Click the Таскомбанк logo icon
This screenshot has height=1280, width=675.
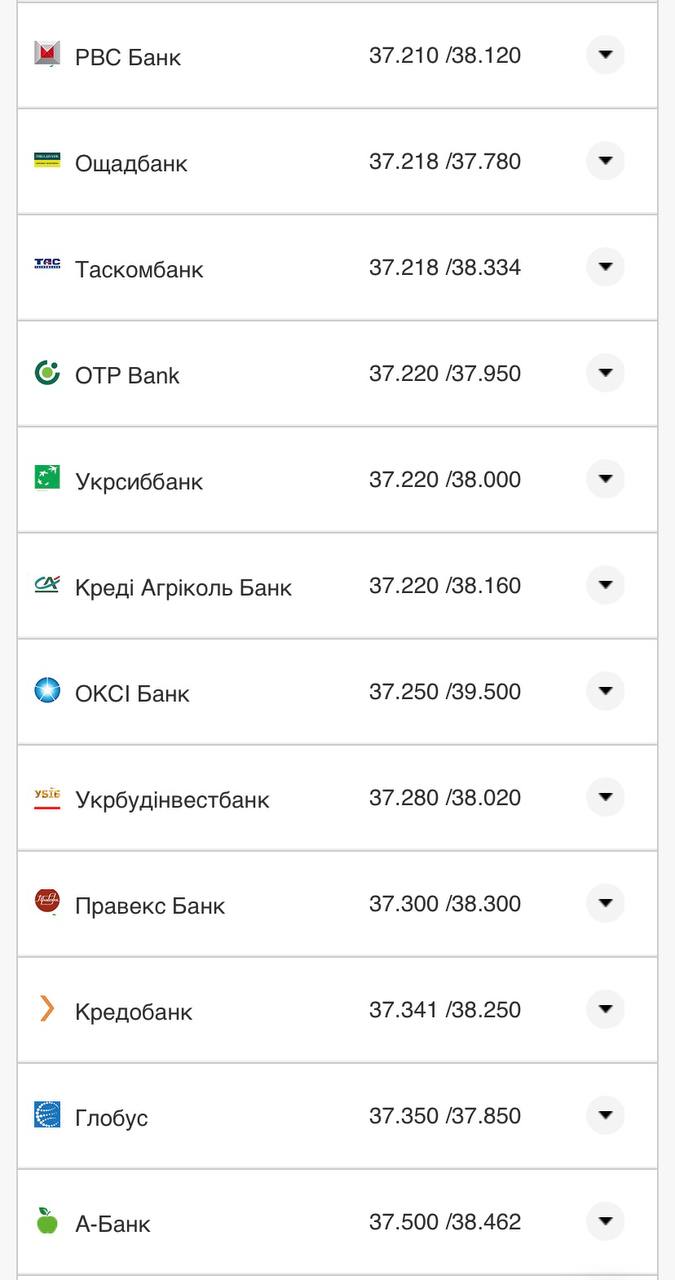(47, 266)
